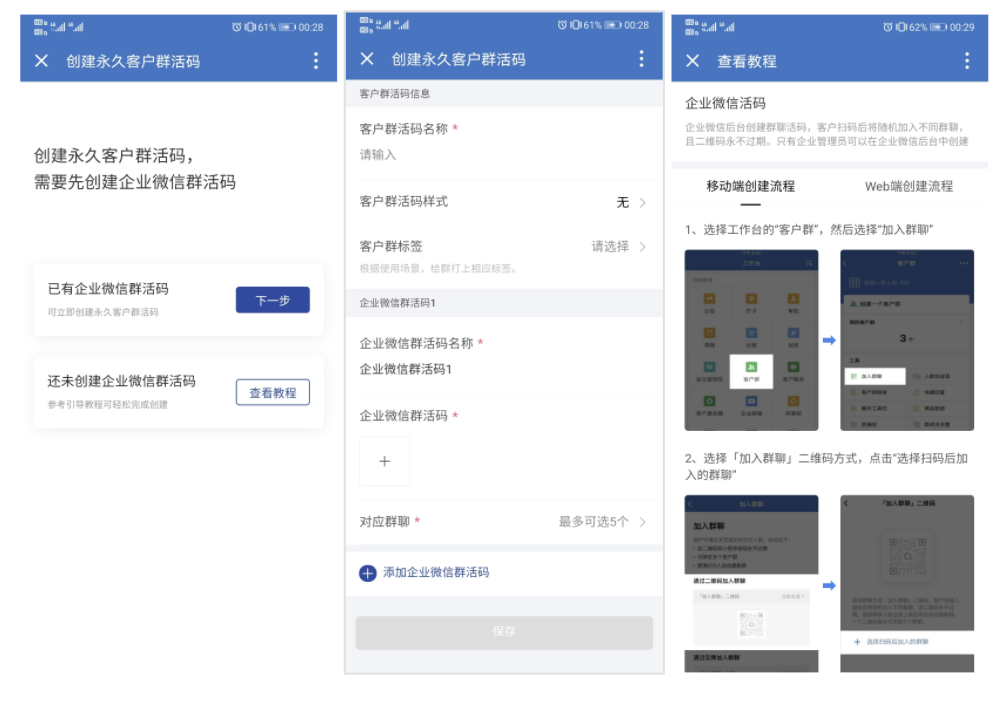Viewport: 1008px width, 706px height.
Task: Click the step 2 instruction text about 二维码方式
Action: click(x=827, y=466)
